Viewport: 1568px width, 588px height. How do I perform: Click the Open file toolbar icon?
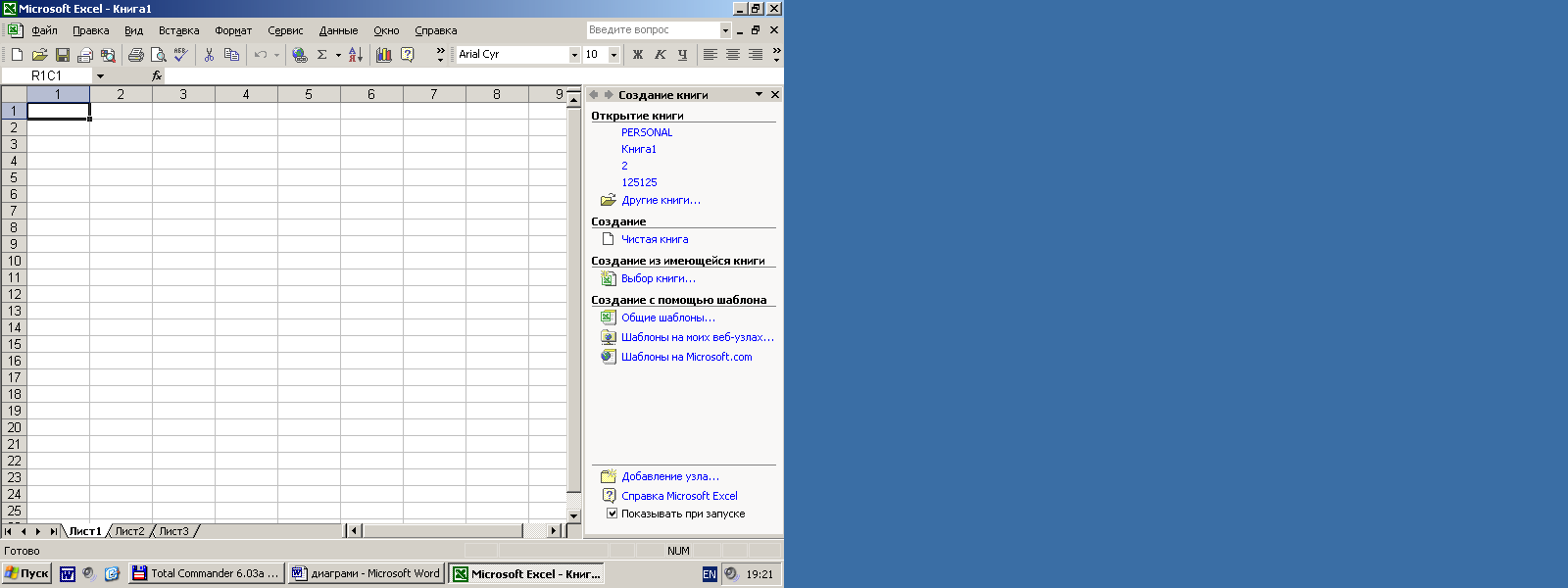(39, 55)
